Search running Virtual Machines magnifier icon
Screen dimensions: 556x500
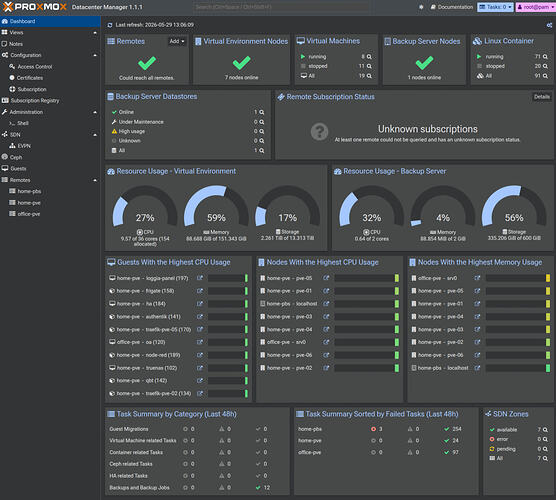pos(369,57)
